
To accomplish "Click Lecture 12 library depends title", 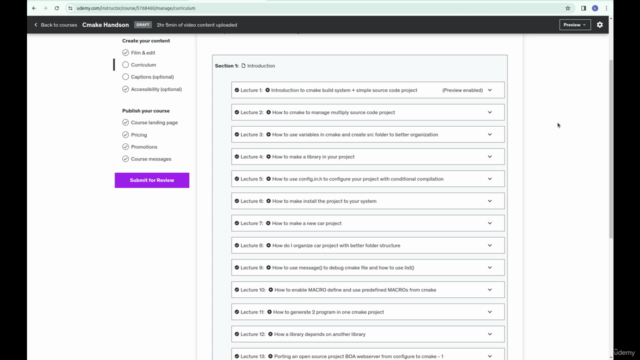I will click(320, 334).
